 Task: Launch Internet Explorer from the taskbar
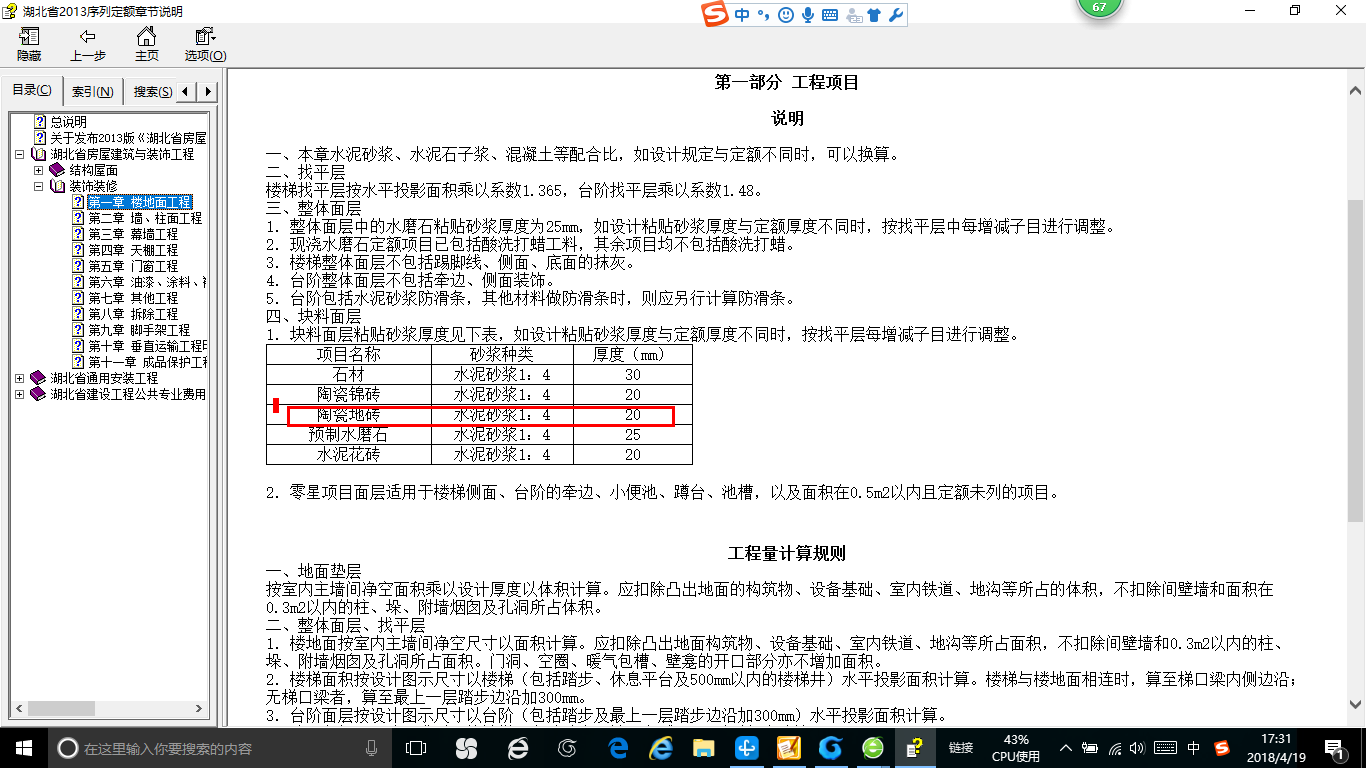(661, 748)
